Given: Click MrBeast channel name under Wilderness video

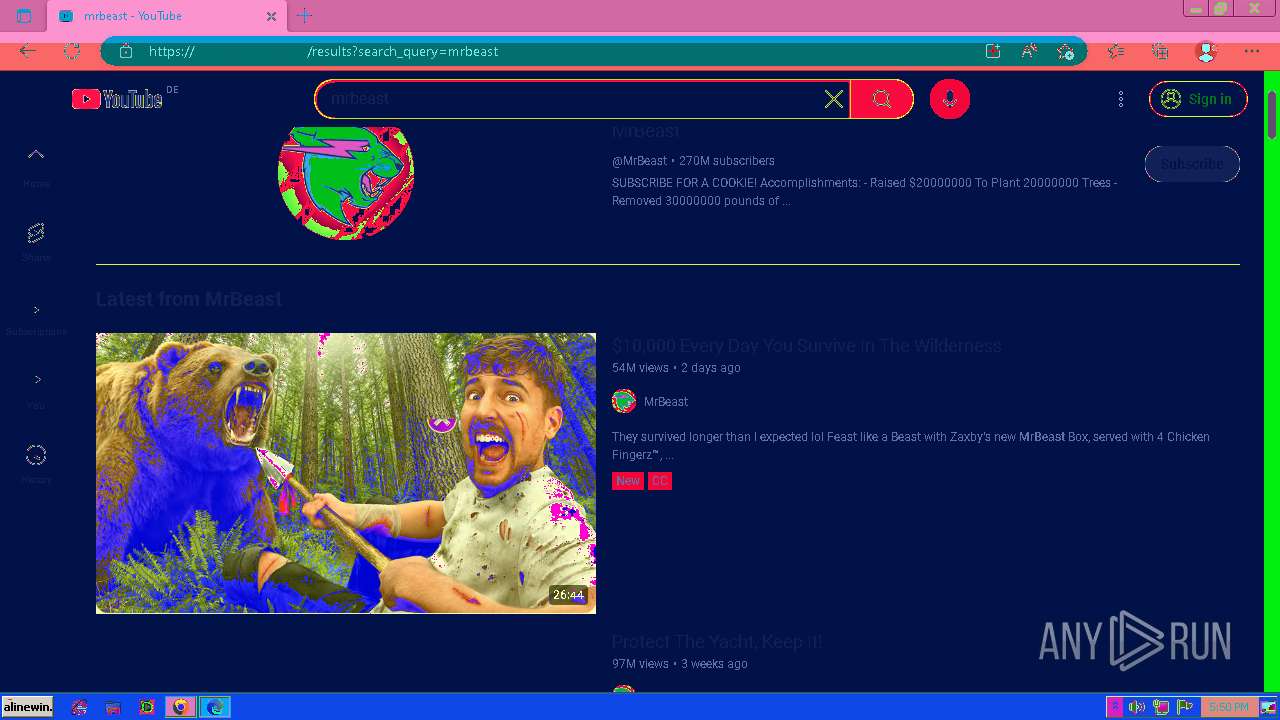Looking at the screenshot, I should (x=666, y=402).
